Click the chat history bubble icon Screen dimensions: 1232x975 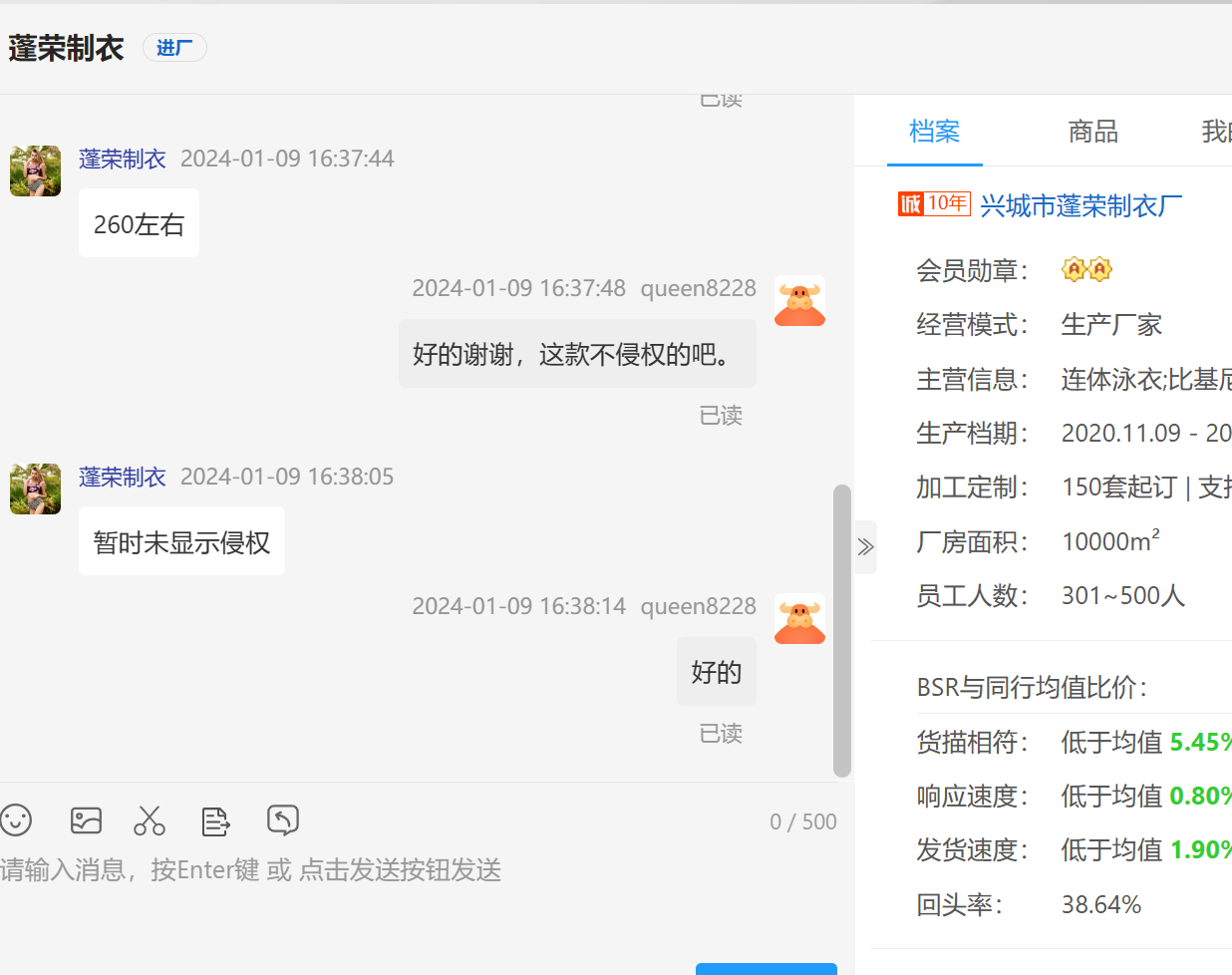[x=283, y=820]
